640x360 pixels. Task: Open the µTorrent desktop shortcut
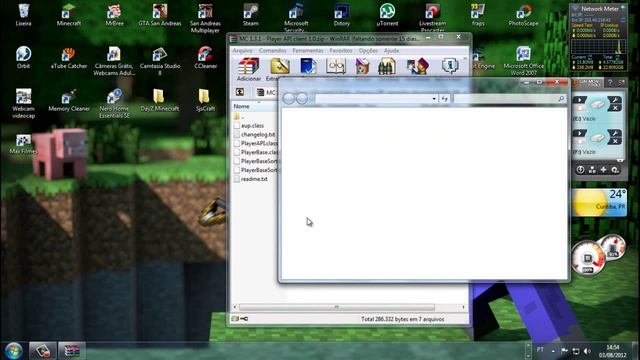(387, 15)
